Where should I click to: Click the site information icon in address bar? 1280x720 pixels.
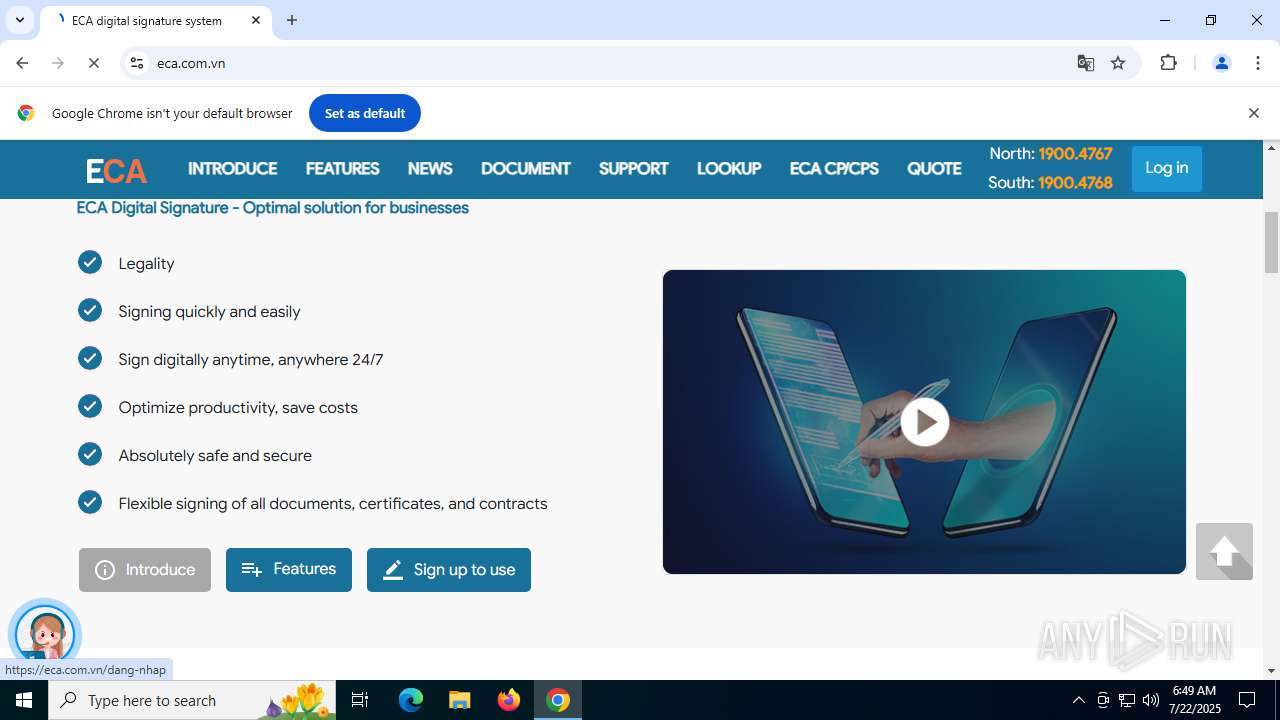coord(137,63)
